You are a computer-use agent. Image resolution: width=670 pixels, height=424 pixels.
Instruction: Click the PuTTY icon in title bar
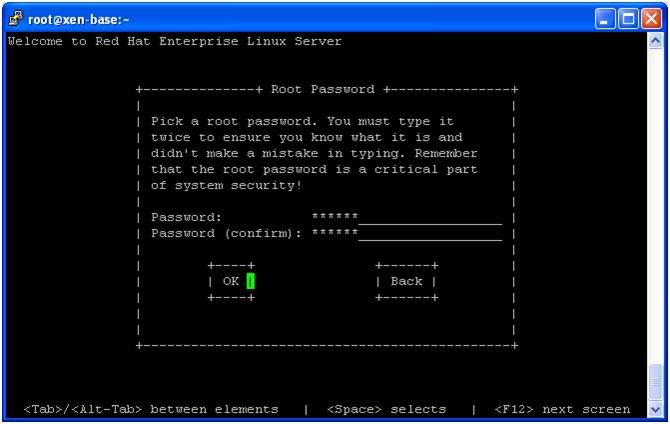point(16,18)
